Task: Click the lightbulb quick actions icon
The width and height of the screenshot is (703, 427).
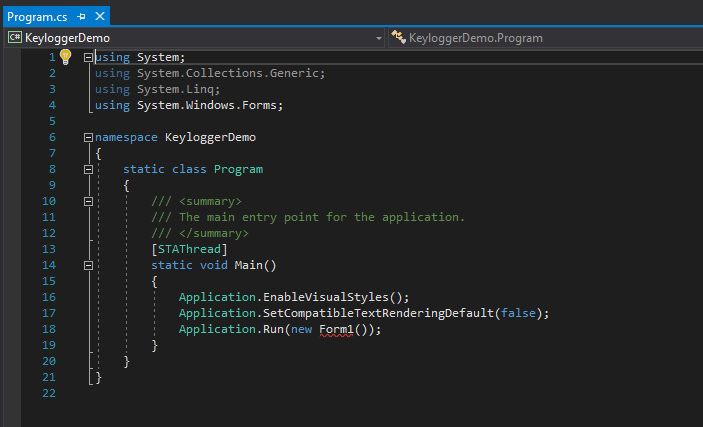Action: pyautogui.click(x=66, y=57)
